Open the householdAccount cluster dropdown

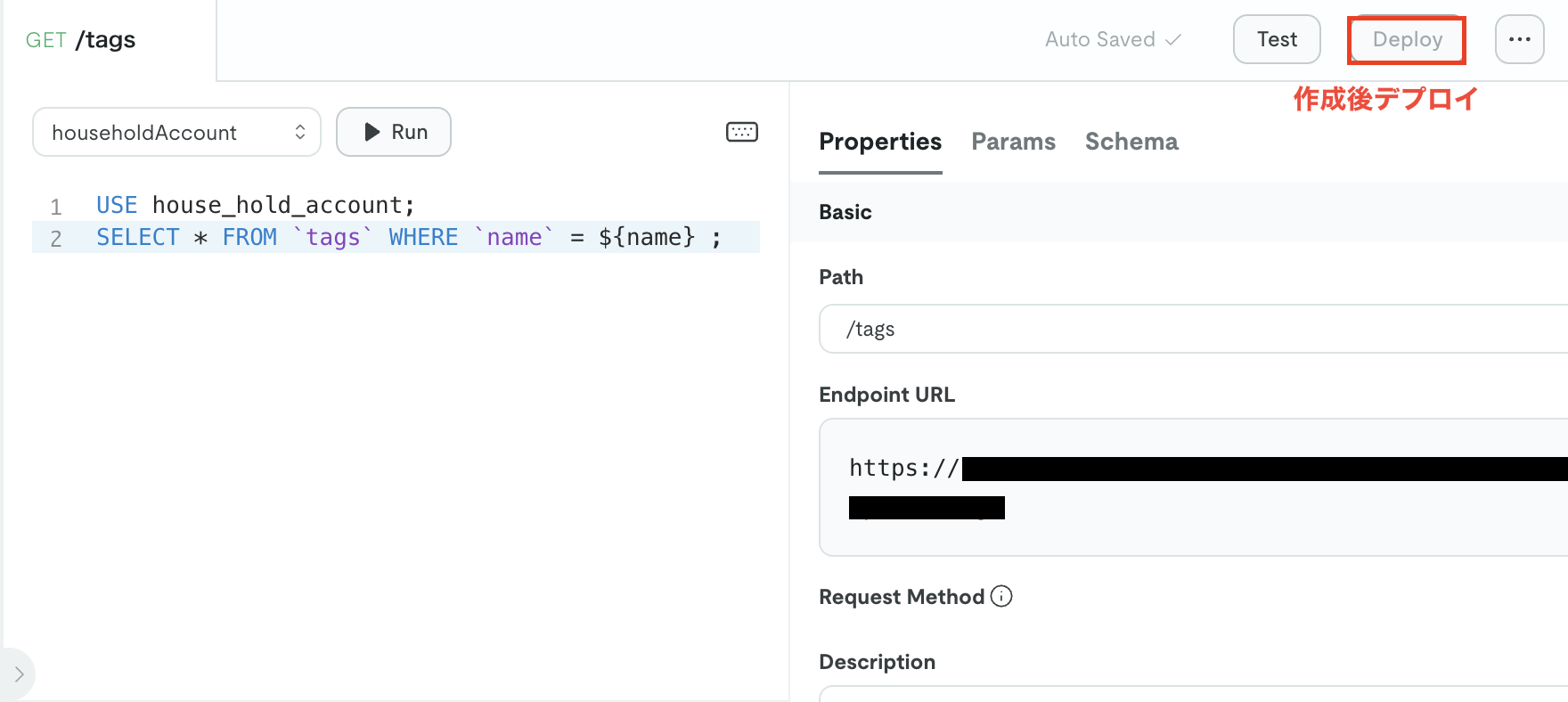(176, 132)
